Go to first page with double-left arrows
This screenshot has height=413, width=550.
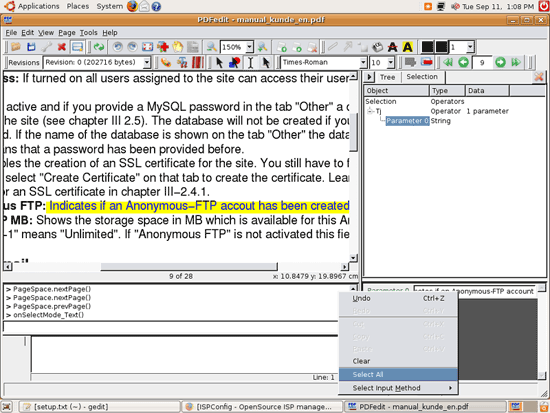click(448, 63)
